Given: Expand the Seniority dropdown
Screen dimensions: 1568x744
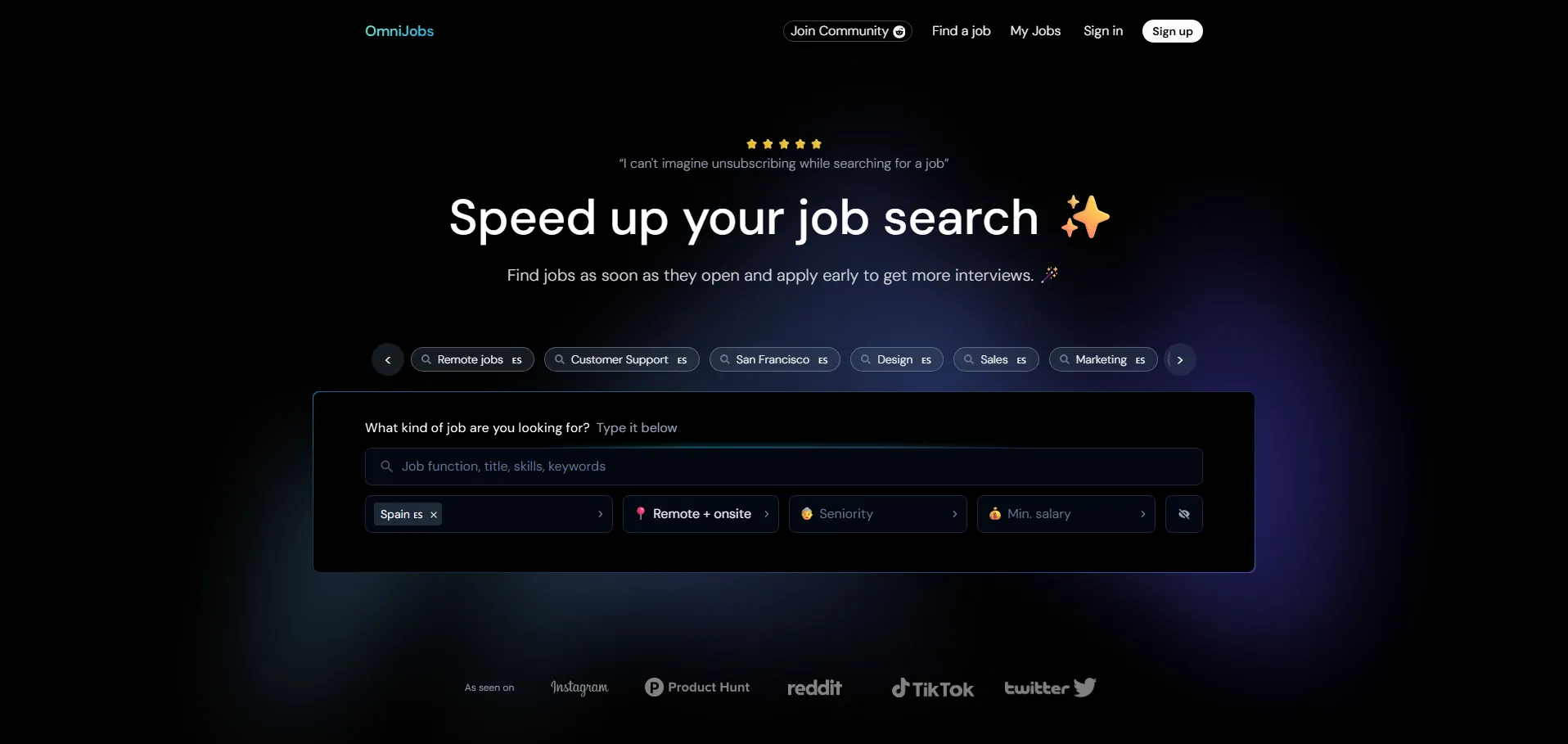Looking at the screenshot, I should (x=877, y=514).
